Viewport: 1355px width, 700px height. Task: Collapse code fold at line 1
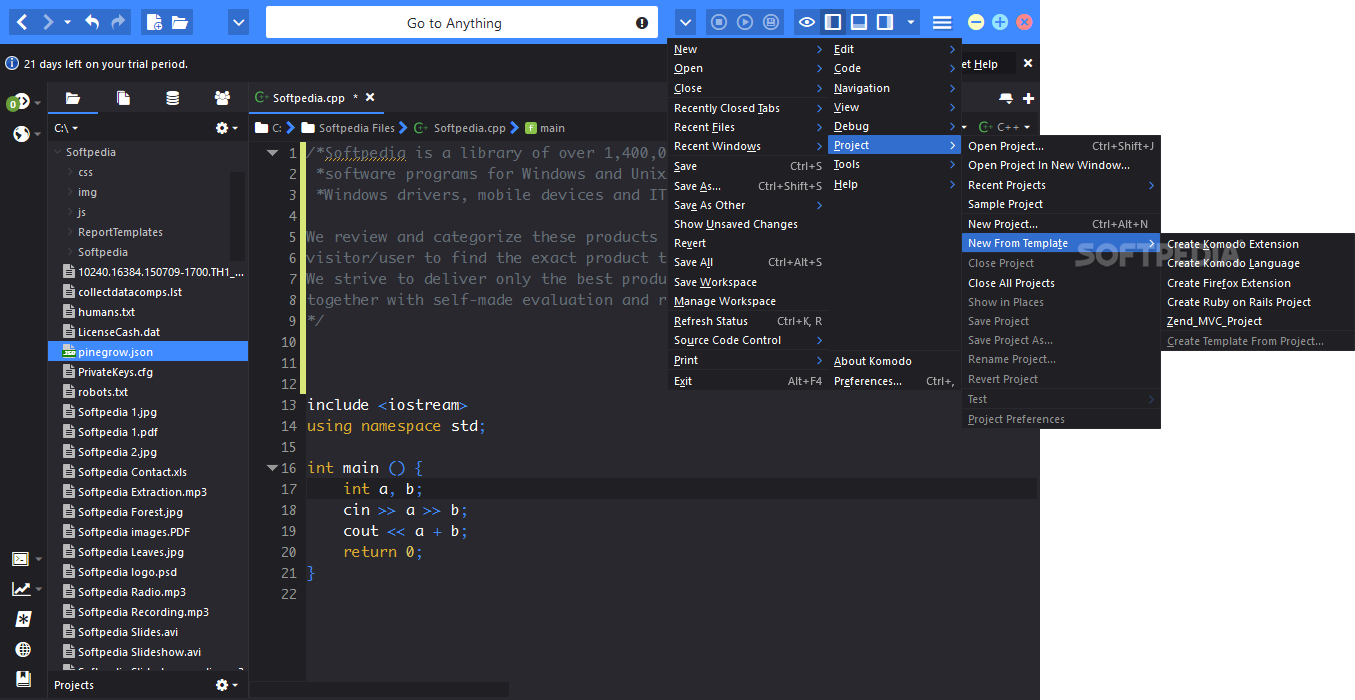click(x=272, y=153)
